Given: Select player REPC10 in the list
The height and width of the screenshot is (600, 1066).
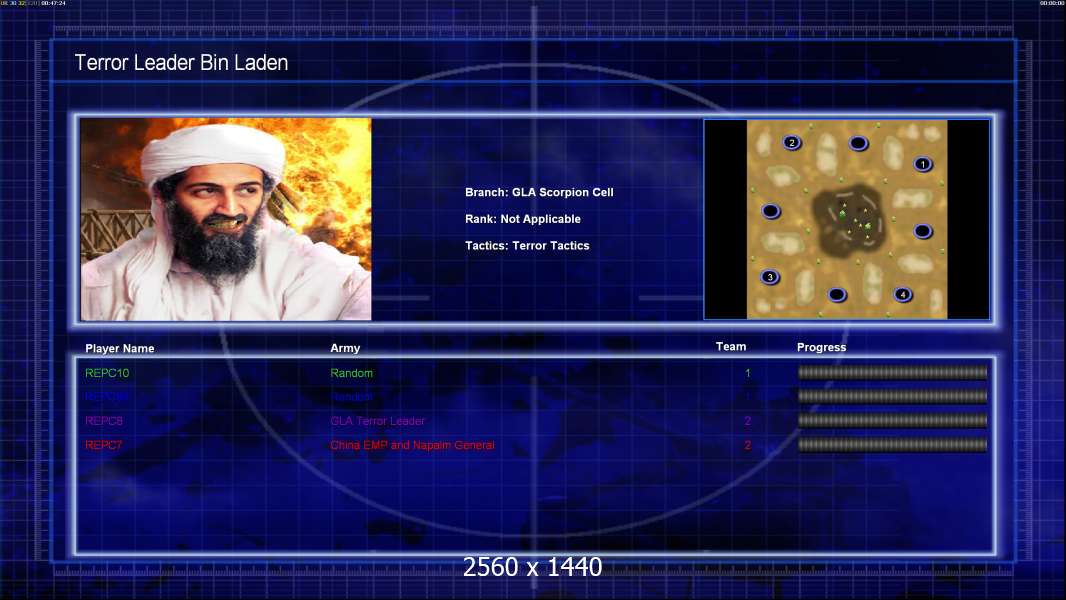Looking at the screenshot, I should 107,373.
